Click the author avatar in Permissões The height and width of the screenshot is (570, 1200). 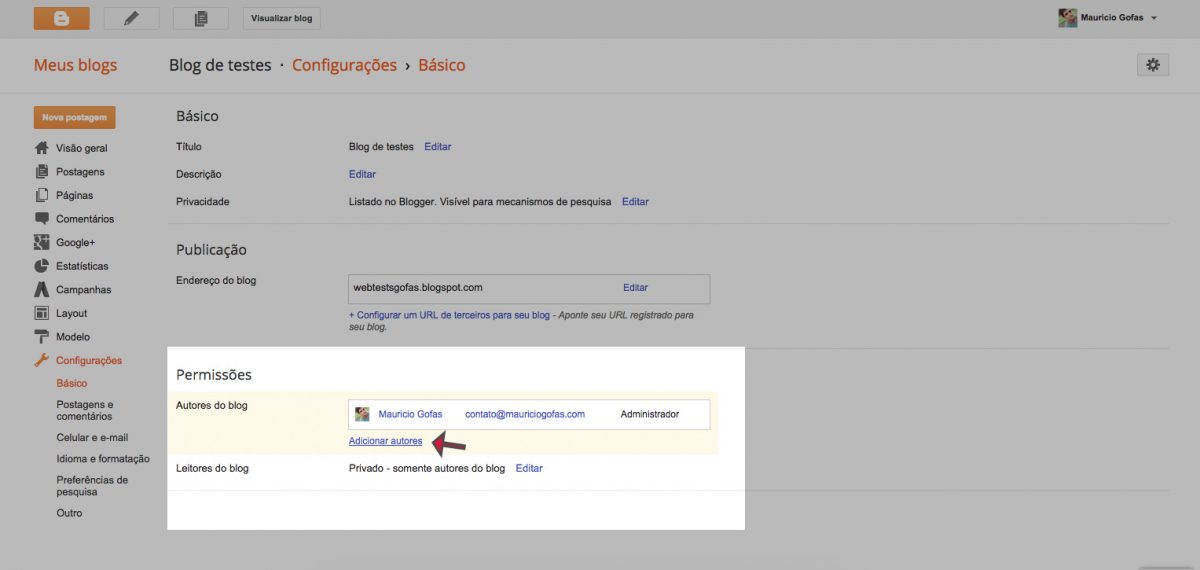[362, 414]
